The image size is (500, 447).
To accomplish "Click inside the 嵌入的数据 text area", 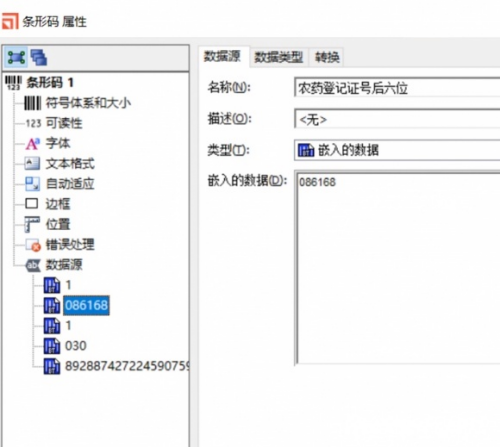I will click(x=397, y=268).
